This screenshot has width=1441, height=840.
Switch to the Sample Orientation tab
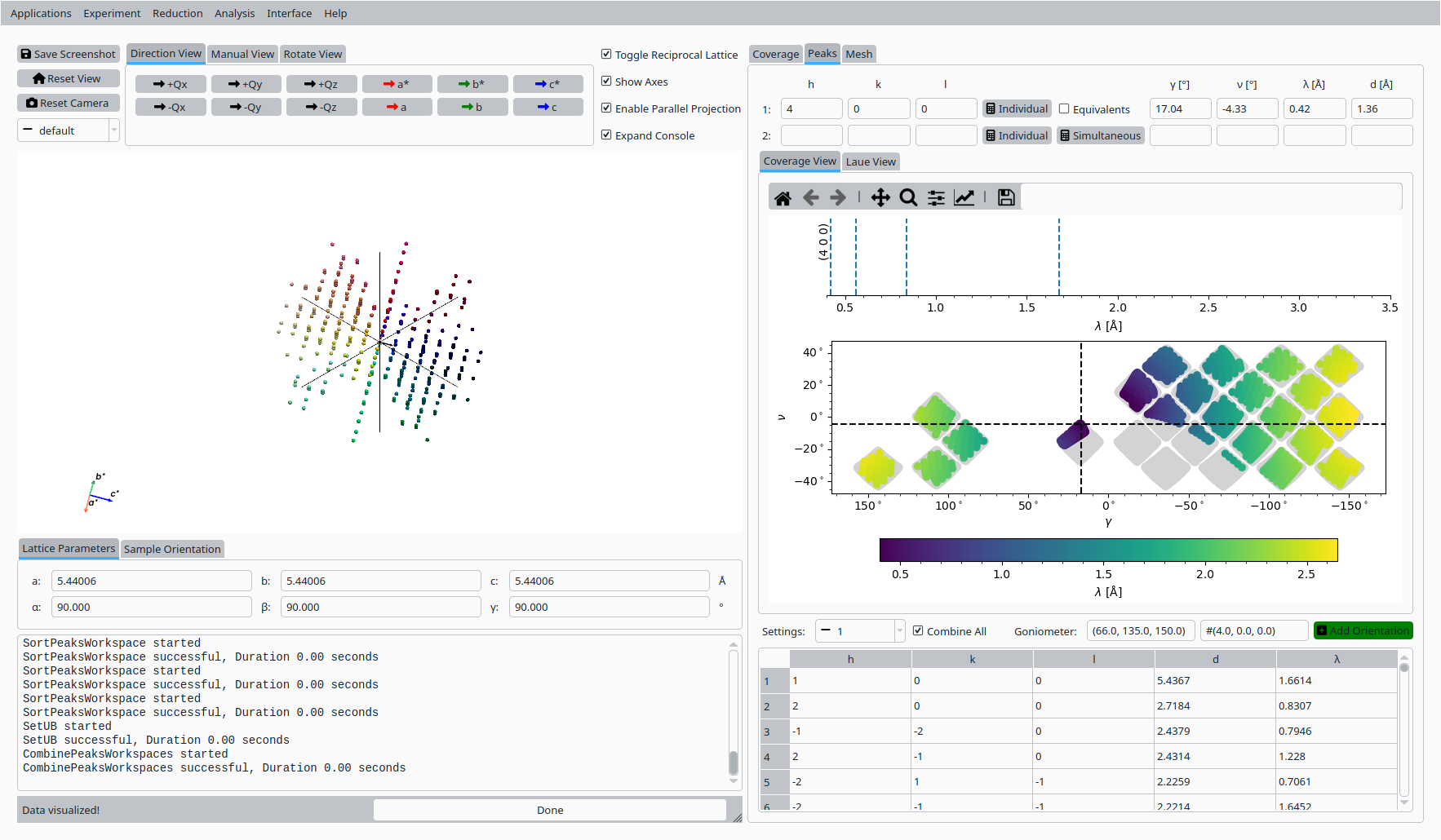[x=172, y=549]
